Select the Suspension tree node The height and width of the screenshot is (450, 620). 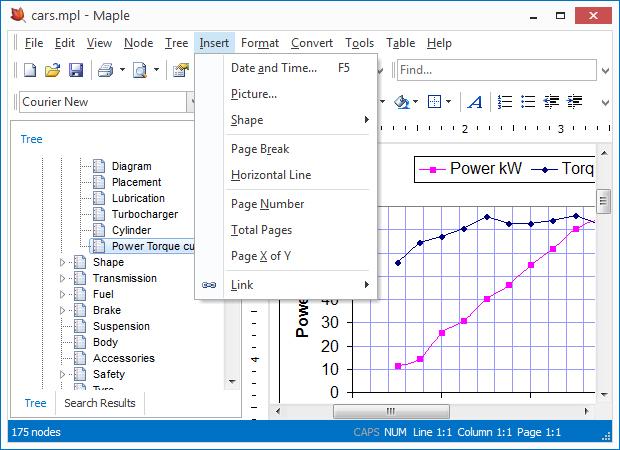click(121, 326)
